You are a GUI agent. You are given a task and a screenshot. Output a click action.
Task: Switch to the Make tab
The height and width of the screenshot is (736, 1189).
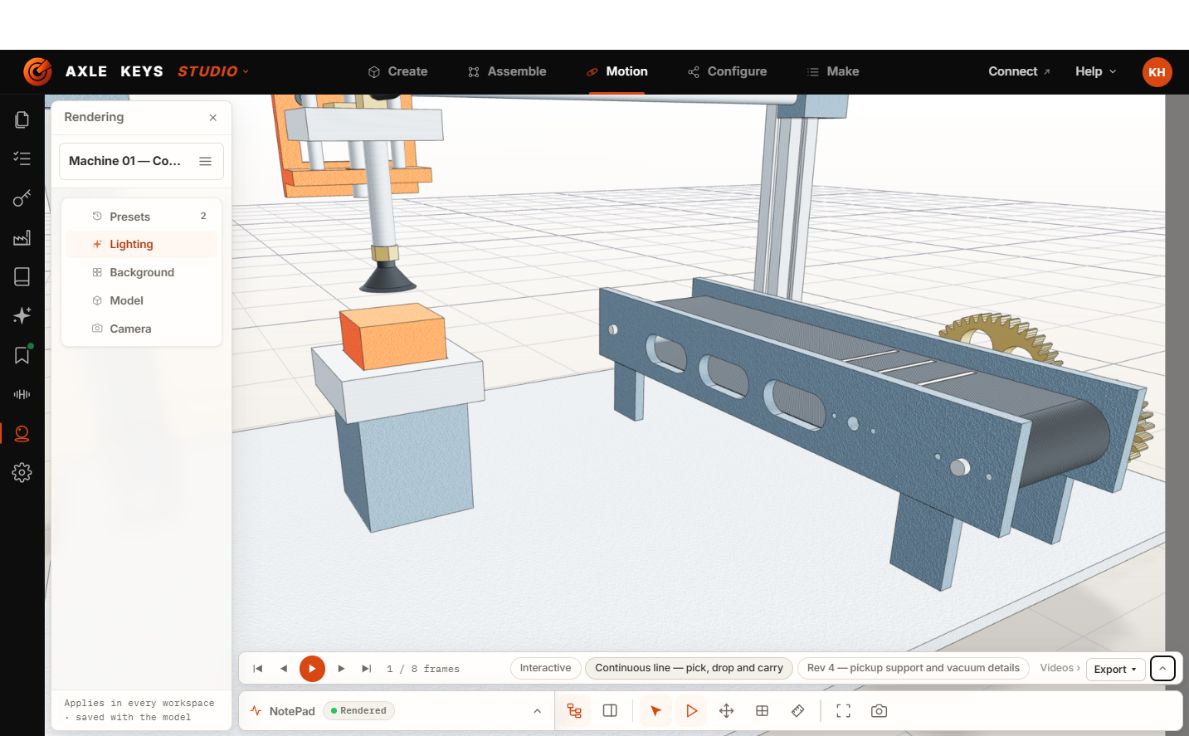(x=833, y=71)
